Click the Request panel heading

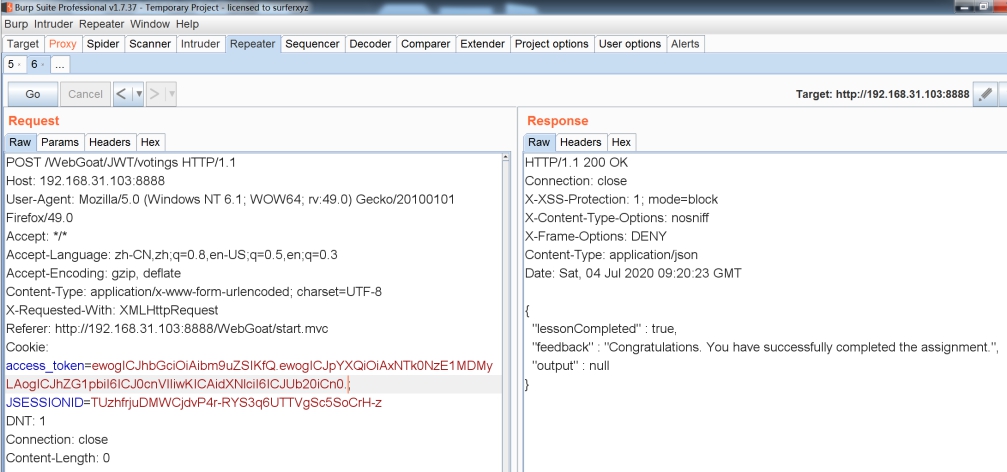pos(33,121)
